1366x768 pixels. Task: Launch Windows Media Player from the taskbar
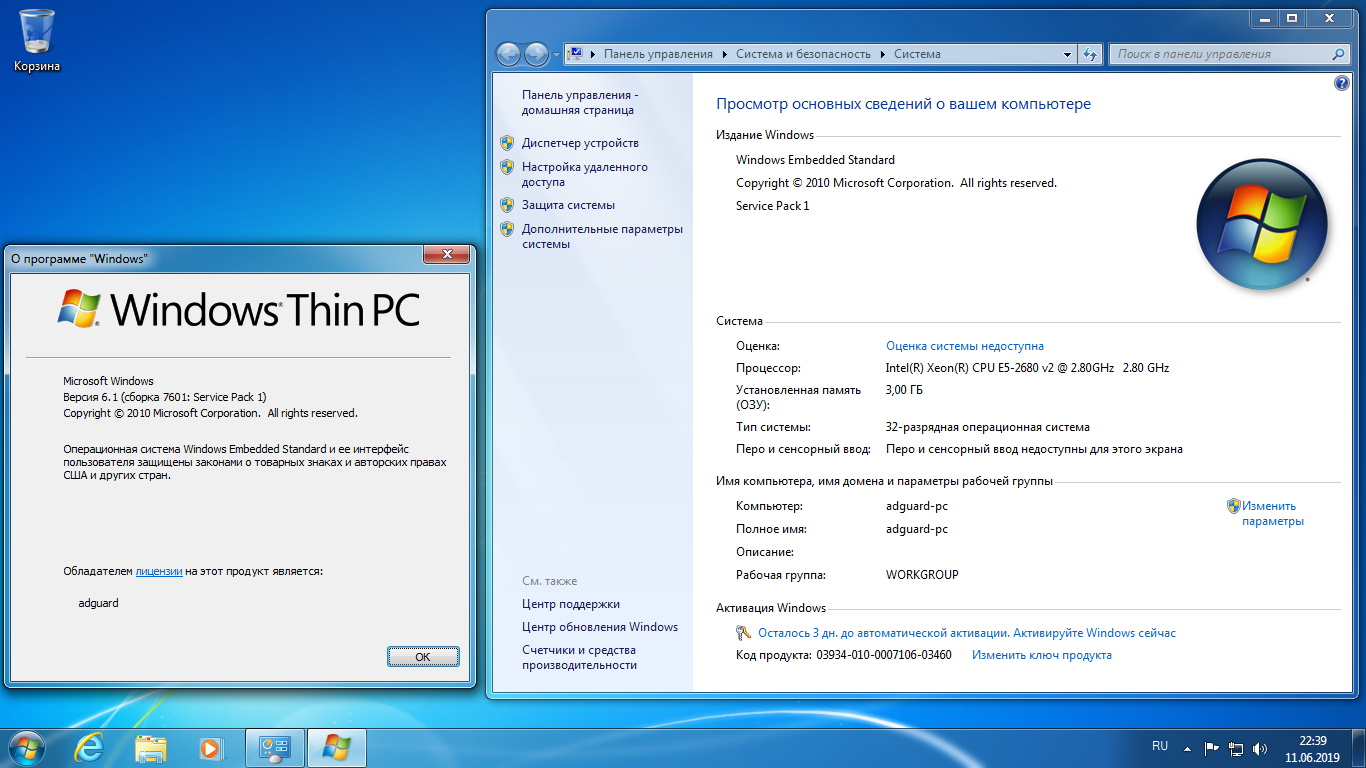(x=210, y=748)
